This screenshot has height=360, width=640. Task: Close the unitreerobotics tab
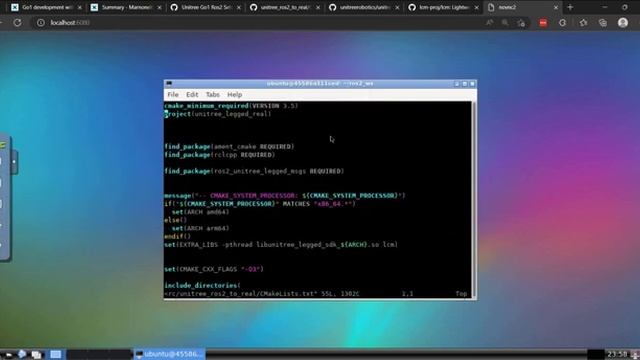click(x=397, y=7)
